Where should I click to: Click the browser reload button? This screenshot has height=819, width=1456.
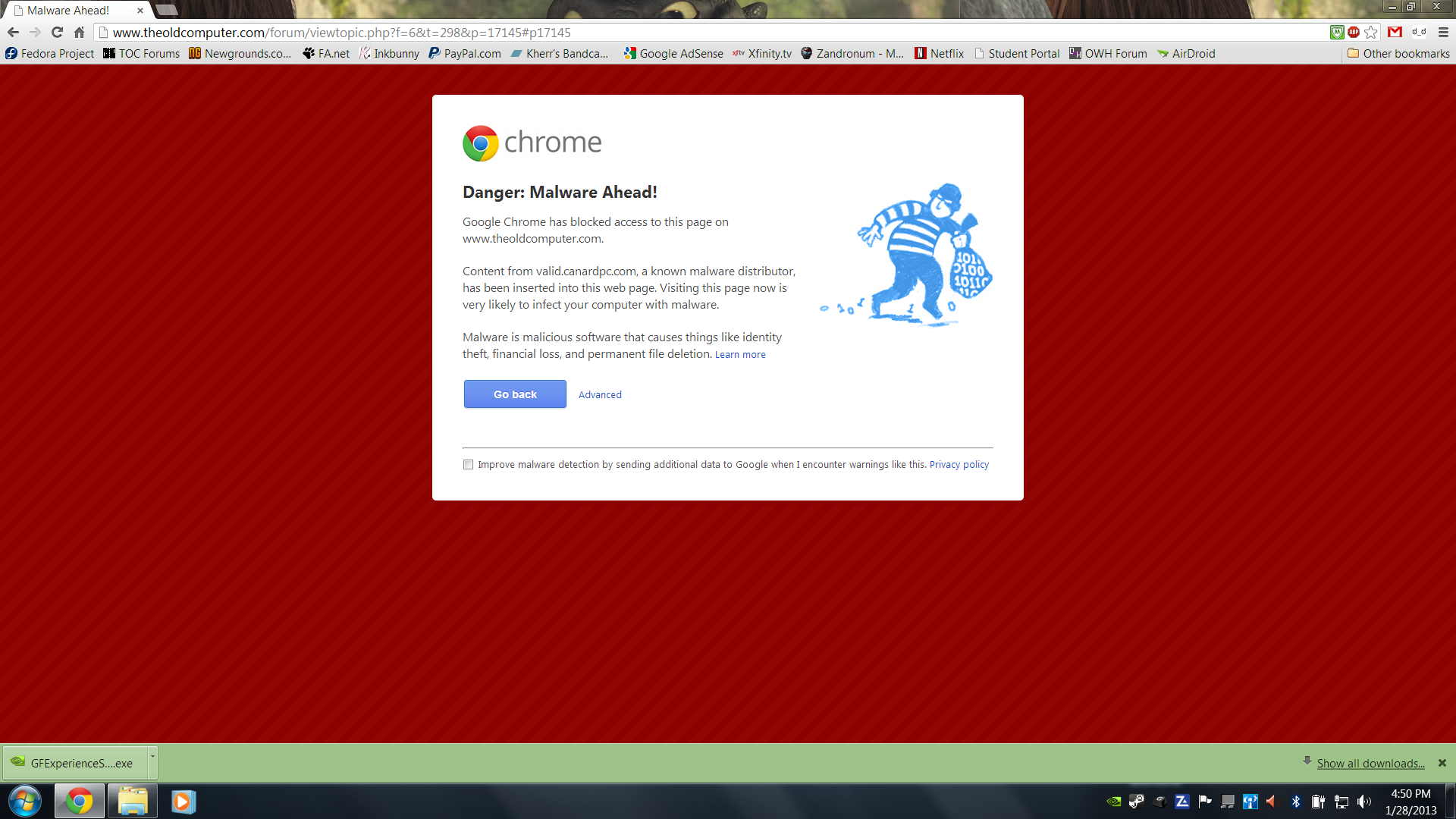point(57,33)
